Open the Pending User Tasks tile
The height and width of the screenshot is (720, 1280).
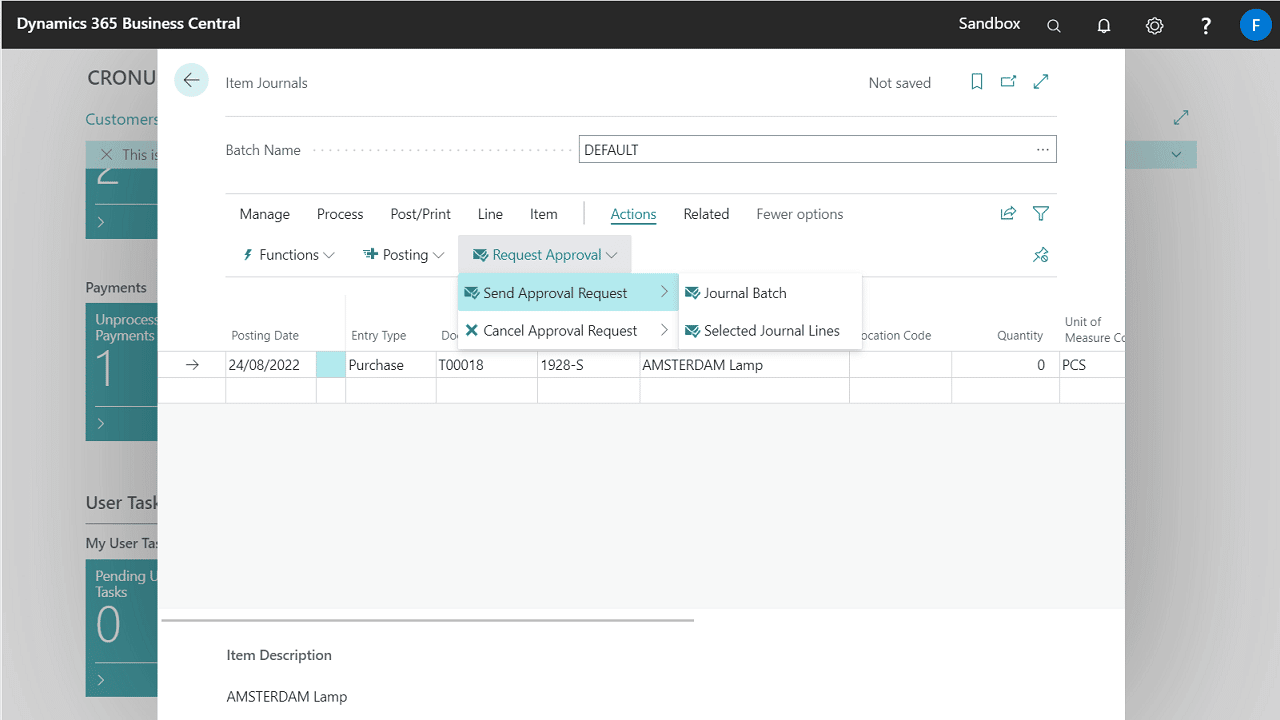(121, 628)
